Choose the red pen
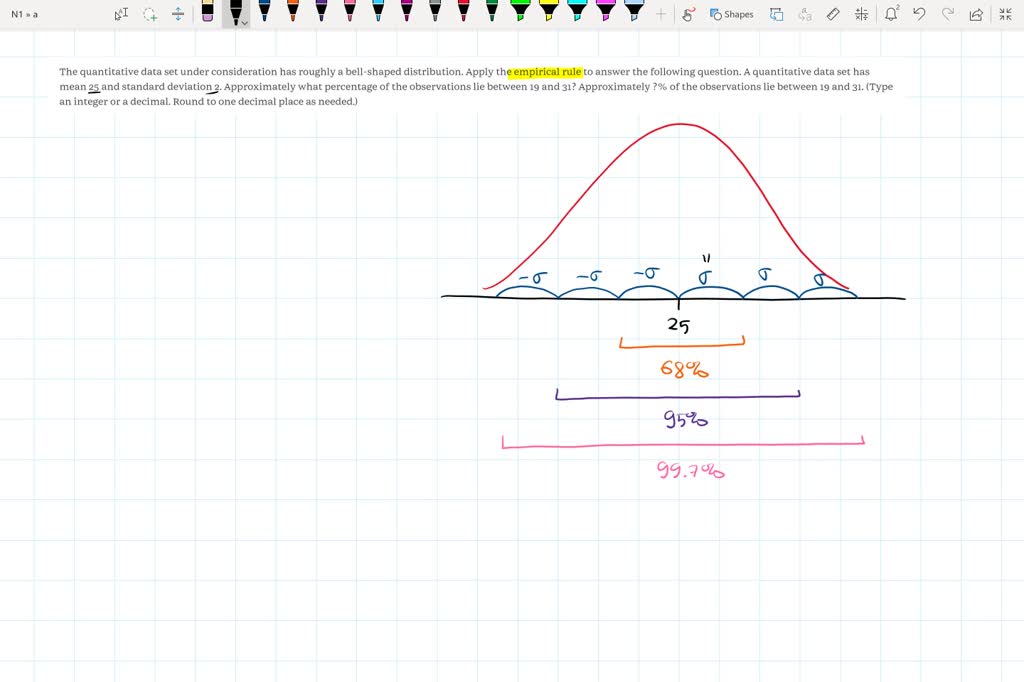The width and height of the screenshot is (1024, 682). [x=463, y=11]
